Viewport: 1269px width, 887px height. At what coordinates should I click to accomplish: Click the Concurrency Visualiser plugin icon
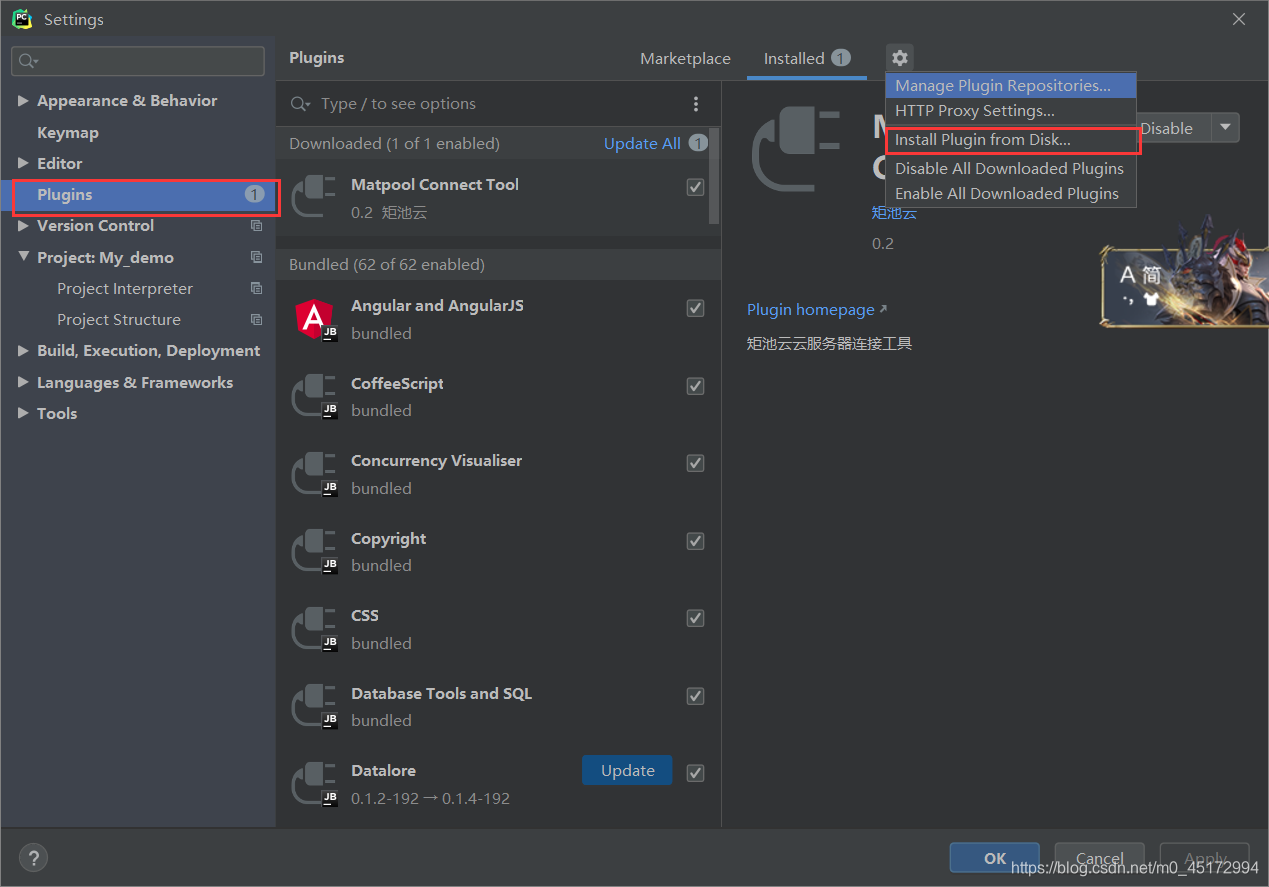pyautogui.click(x=314, y=474)
